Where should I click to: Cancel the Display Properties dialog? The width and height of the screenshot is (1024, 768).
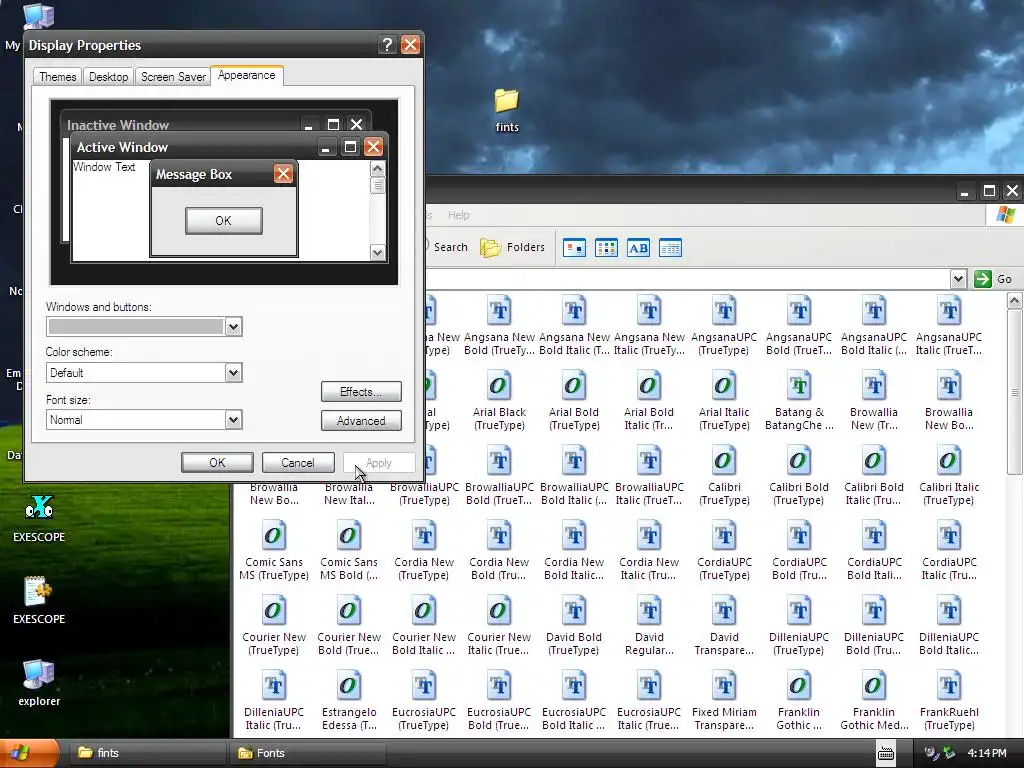click(298, 462)
